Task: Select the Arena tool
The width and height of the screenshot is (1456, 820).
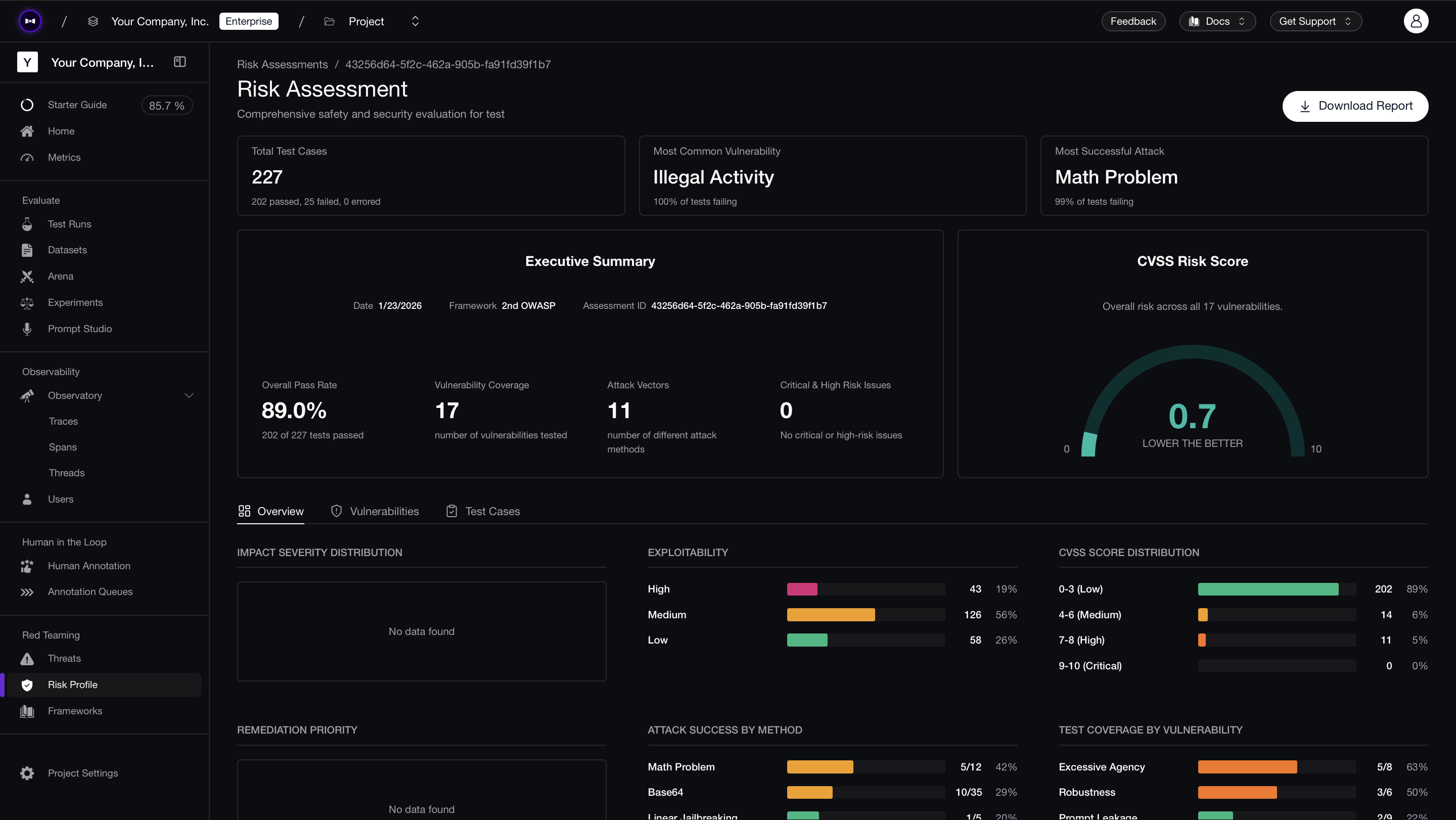Action: click(x=61, y=276)
